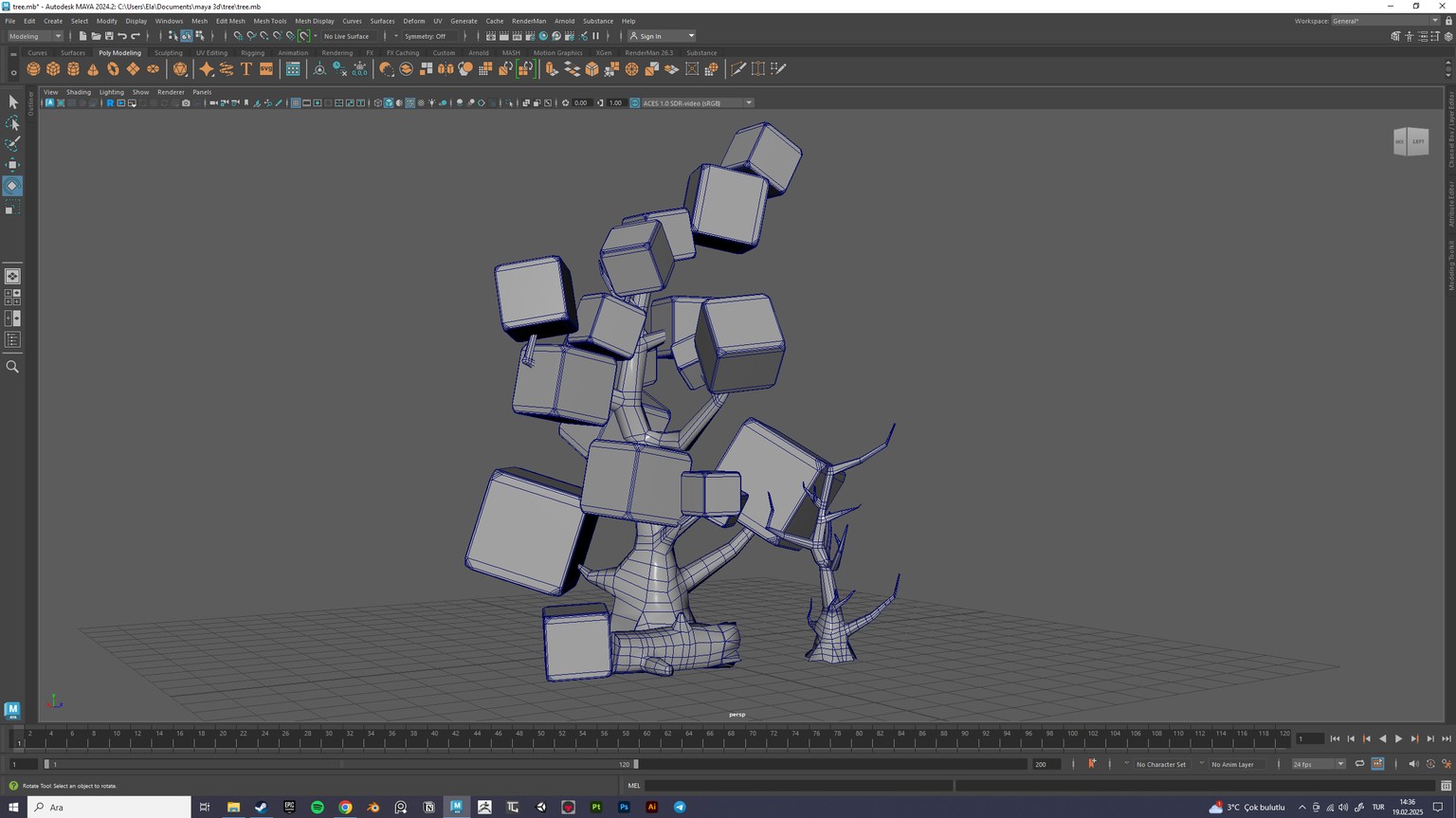This screenshot has height=818, width=1456.
Task: Go to start of playback range
Action: point(1335,739)
